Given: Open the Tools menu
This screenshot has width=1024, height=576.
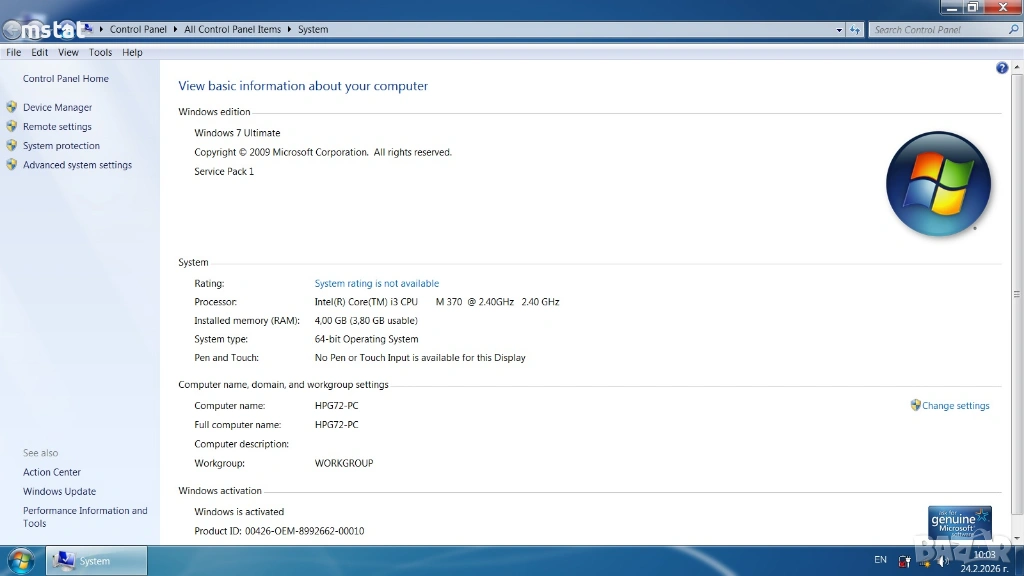Looking at the screenshot, I should click(100, 52).
